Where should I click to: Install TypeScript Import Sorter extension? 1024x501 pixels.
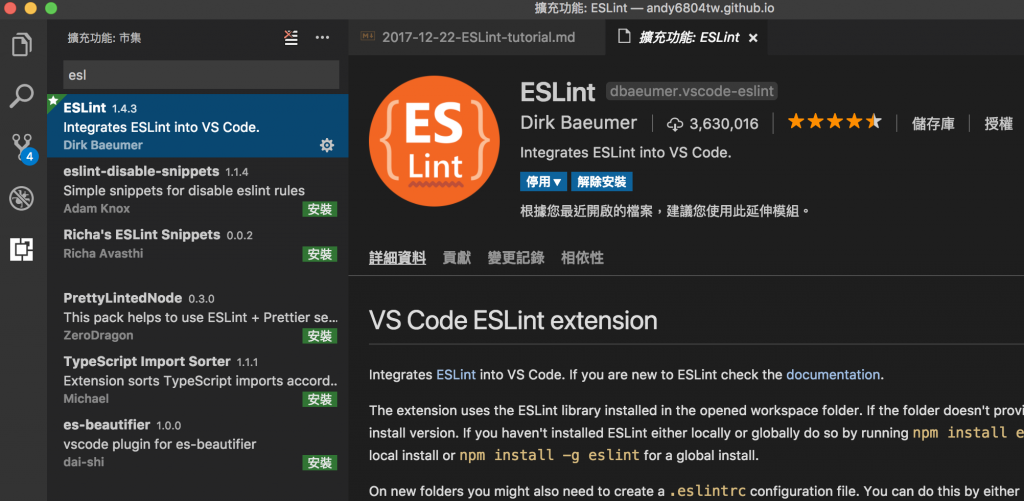pos(320,399)
